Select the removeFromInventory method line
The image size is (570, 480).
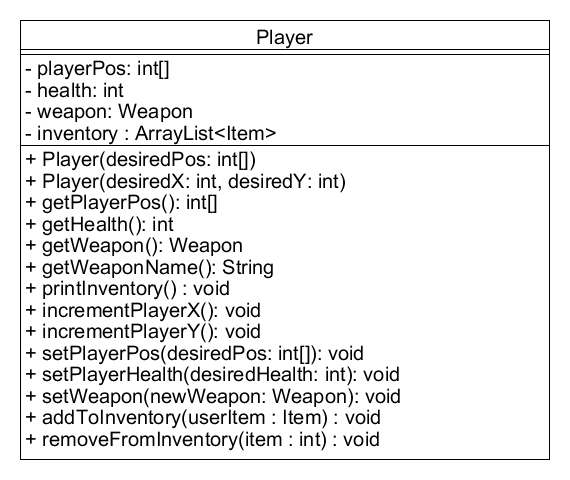[x=202, y=440]
